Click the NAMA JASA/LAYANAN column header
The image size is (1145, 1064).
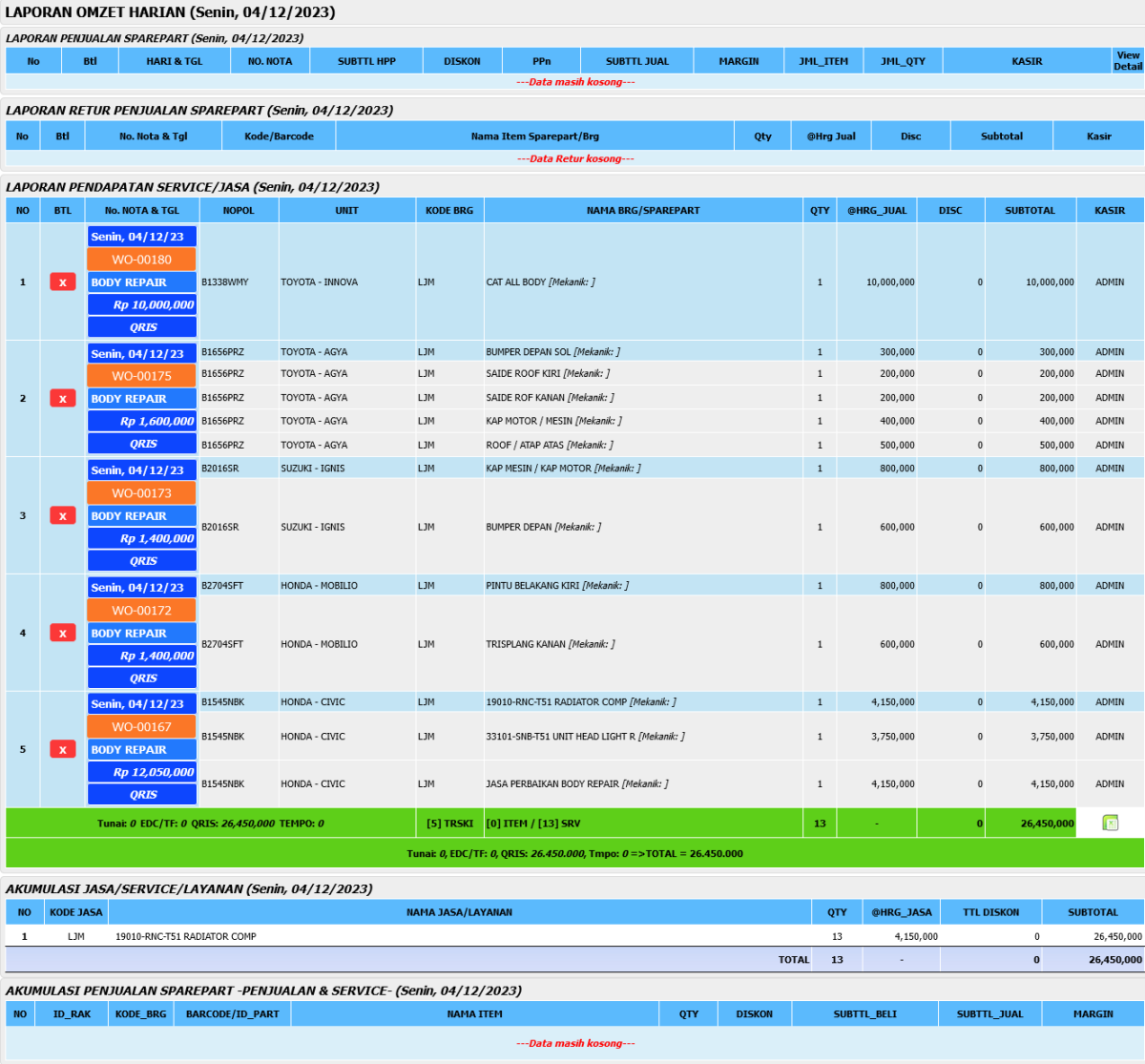click(x=459, y=912)
